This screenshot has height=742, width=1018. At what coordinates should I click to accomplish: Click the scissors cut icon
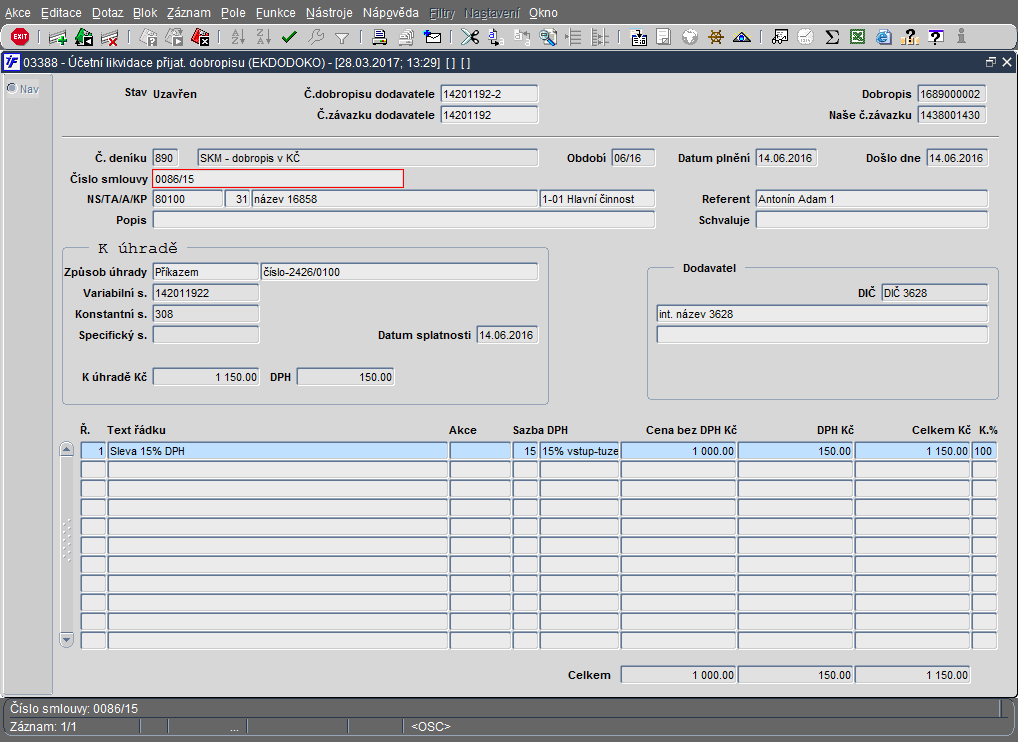[469, 37]
